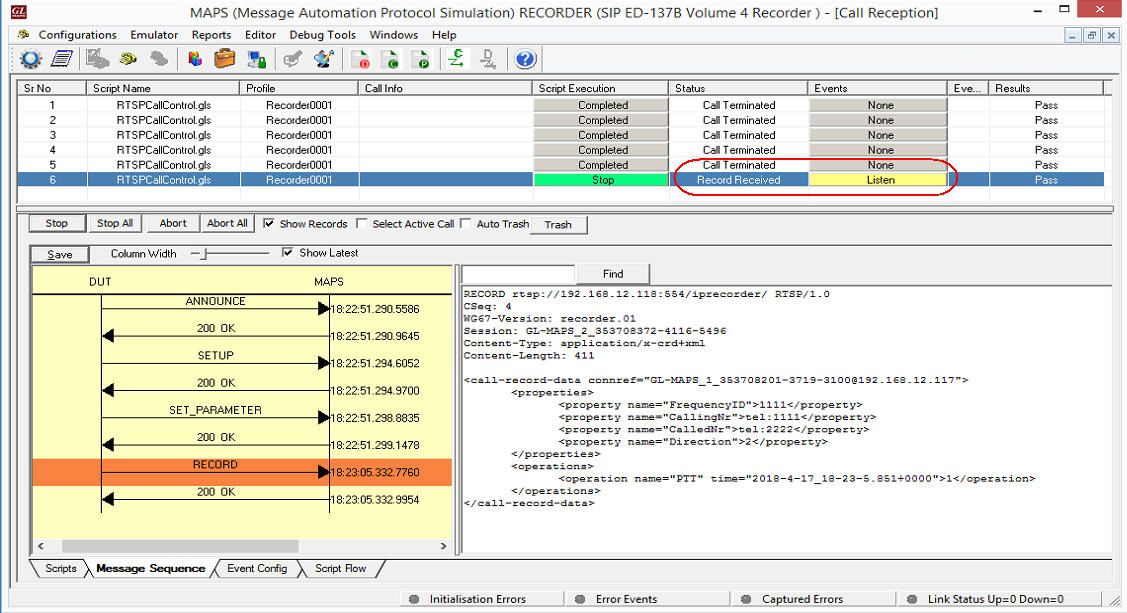Click the yellow telephone toolbar icon
This screenshot has width=1127, height=613.
(x=129, y=59)
